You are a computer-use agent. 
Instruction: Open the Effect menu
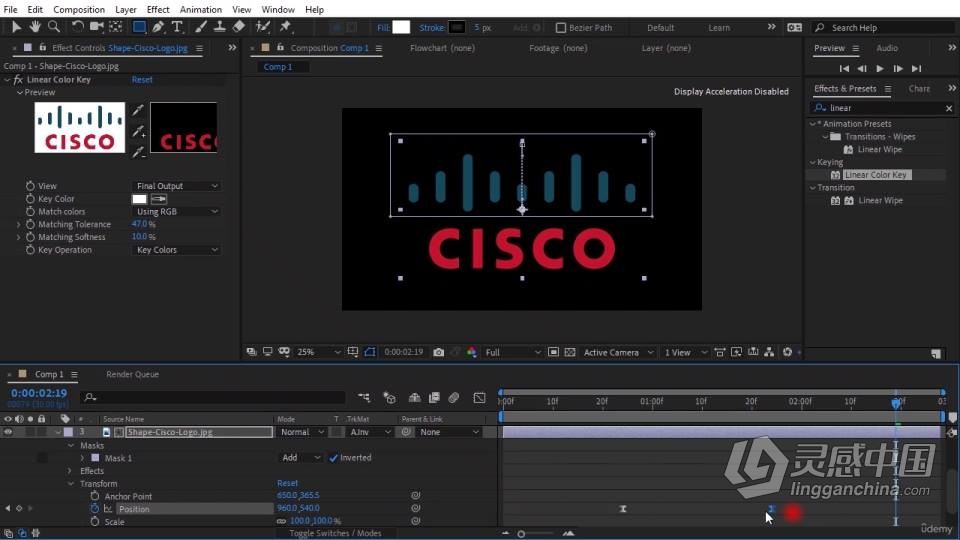coord(158,9)
